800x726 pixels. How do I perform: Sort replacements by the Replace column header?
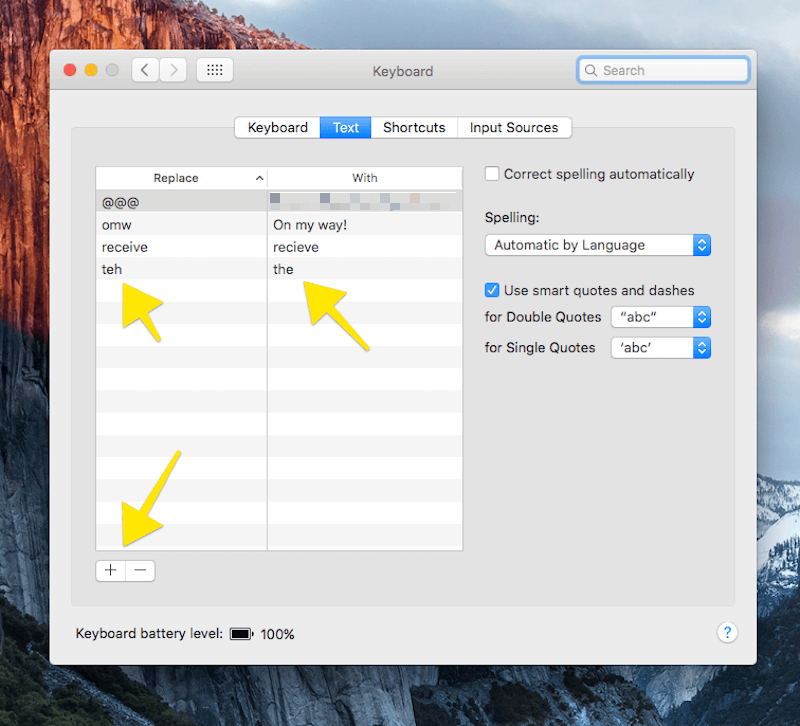[x=180, y=177]
